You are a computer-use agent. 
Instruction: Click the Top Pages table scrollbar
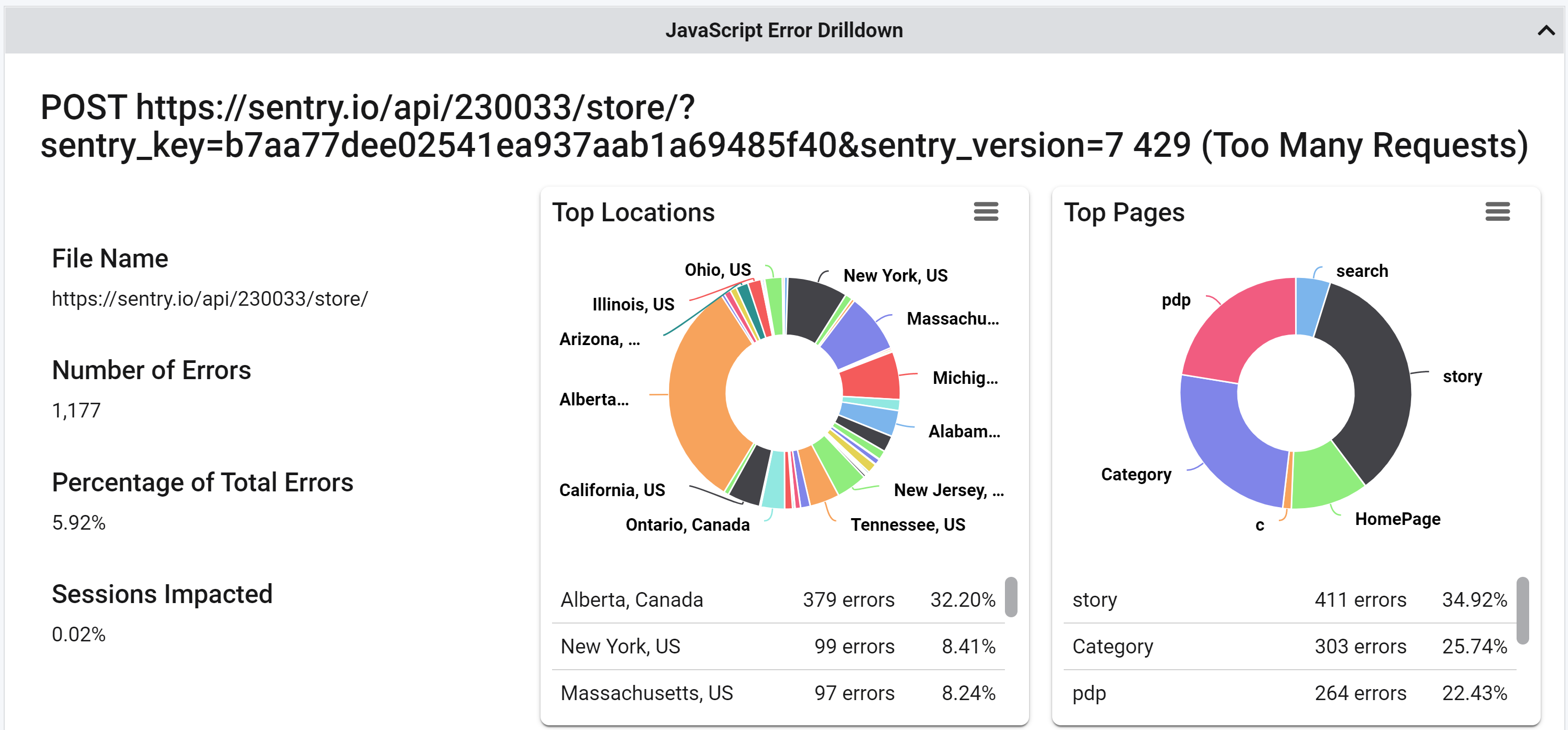pos(1522,610)
